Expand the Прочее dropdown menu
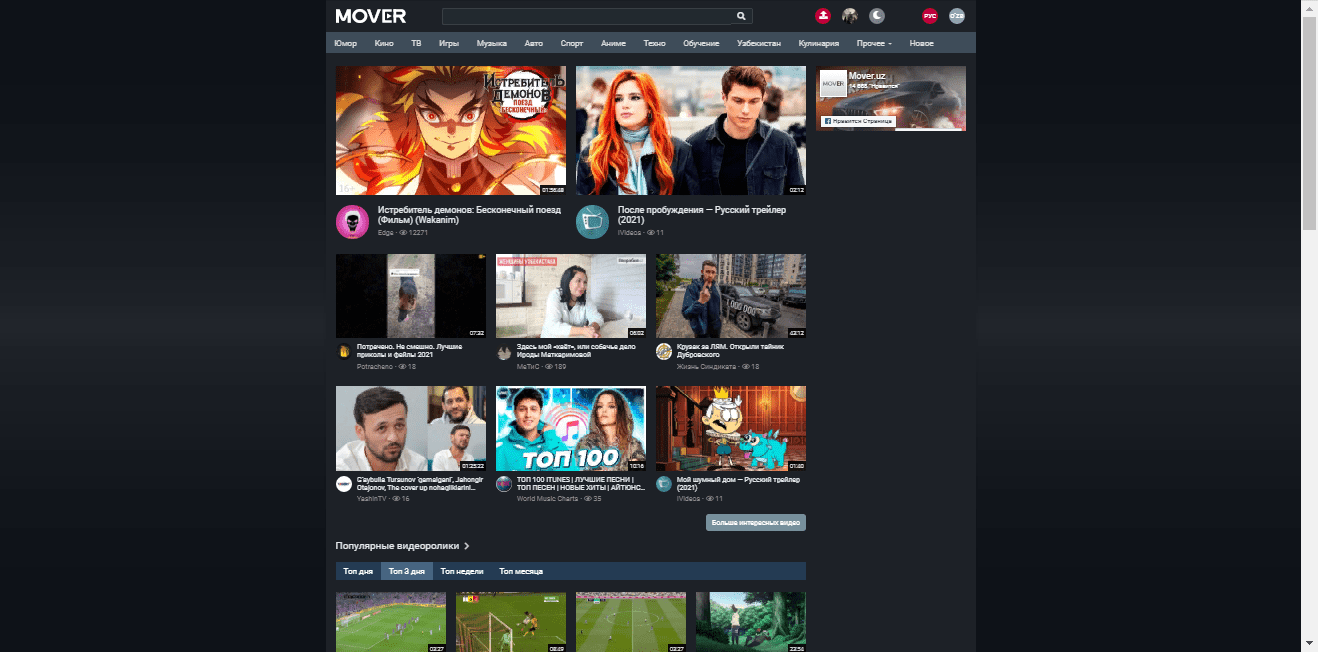 875,44
